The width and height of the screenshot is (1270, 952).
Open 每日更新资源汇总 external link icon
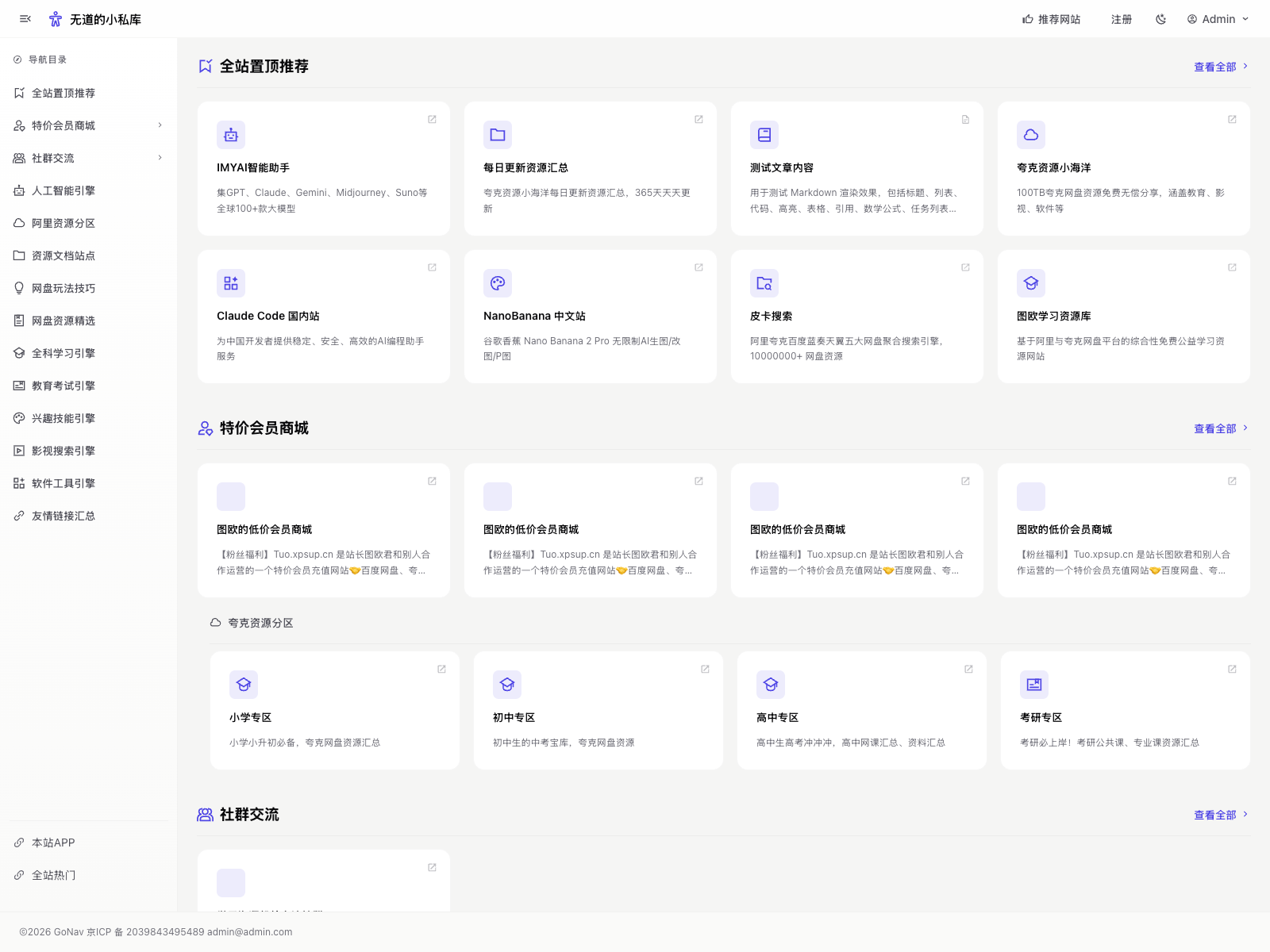point(698,119)
